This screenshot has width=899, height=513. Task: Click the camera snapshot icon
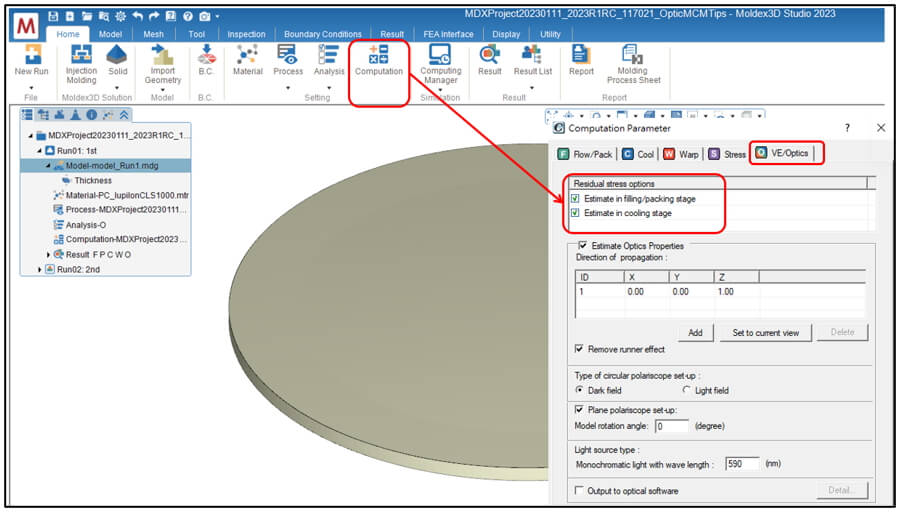click(204, 16)
